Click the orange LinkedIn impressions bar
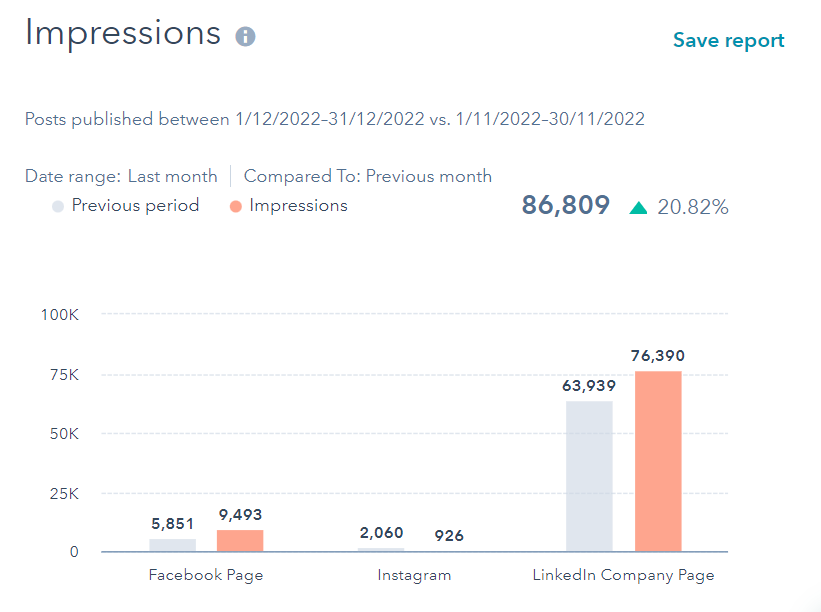Screen dimensions: 821x612 coord(657,460)
